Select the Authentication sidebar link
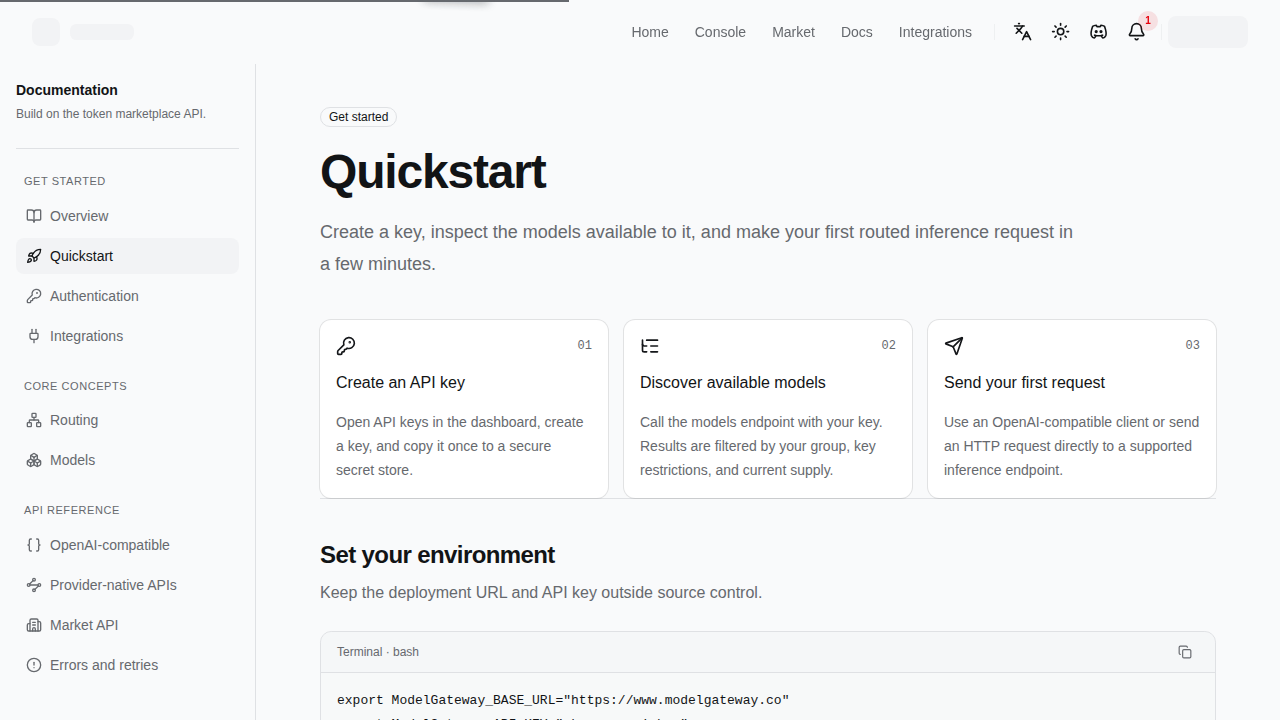 click(x=127, y=296)
